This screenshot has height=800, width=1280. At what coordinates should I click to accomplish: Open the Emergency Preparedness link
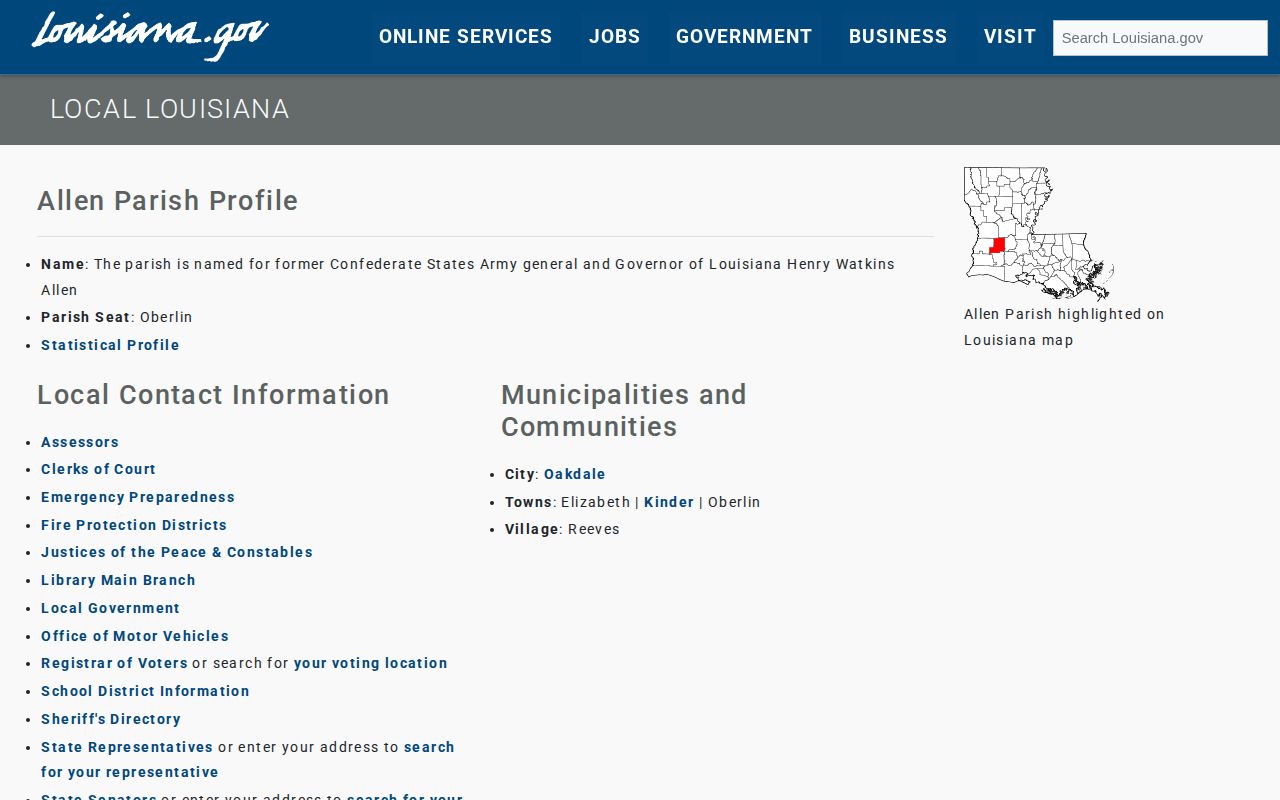point(138,497)
